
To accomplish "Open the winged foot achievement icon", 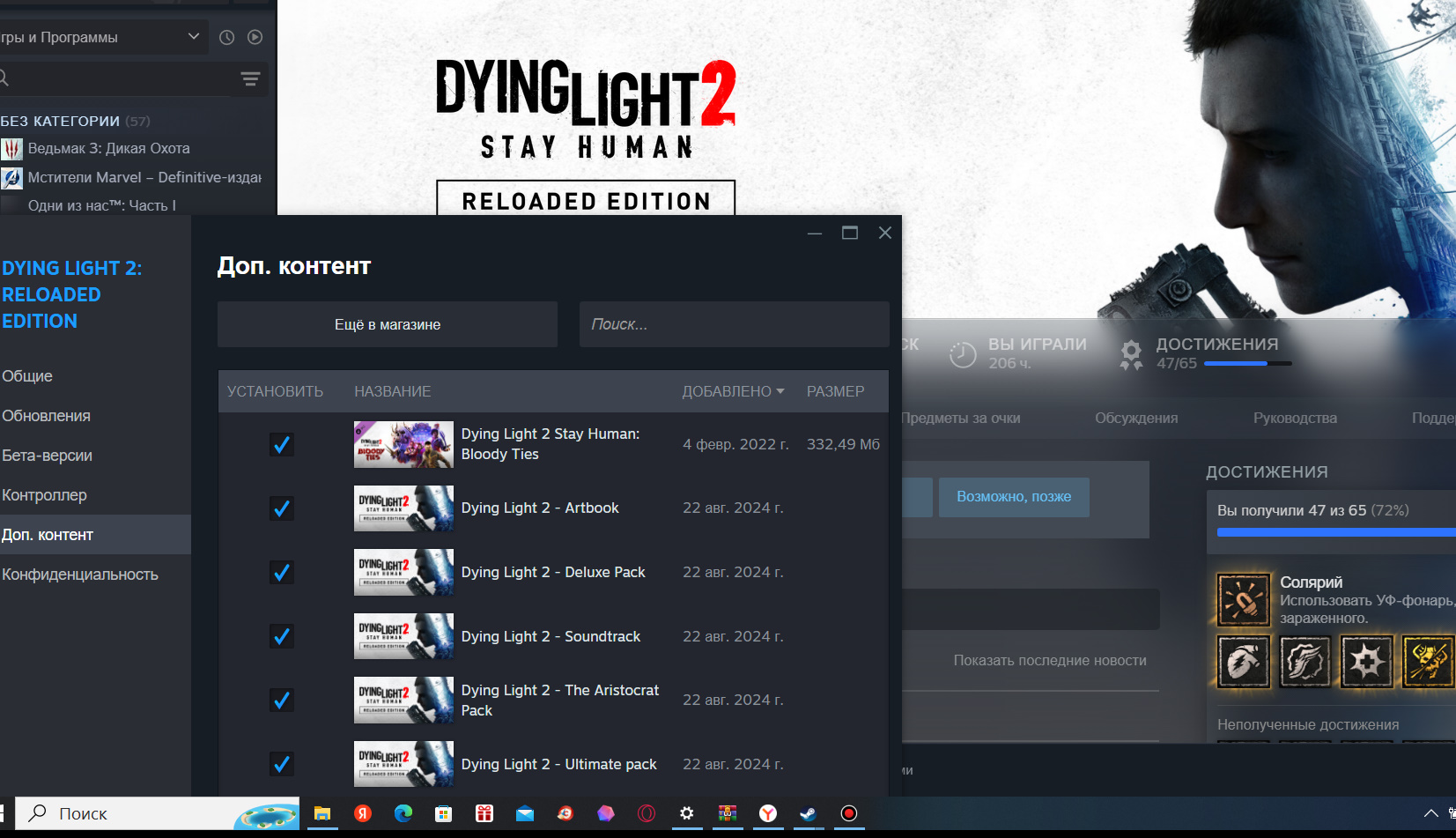I will (1305, 661).
